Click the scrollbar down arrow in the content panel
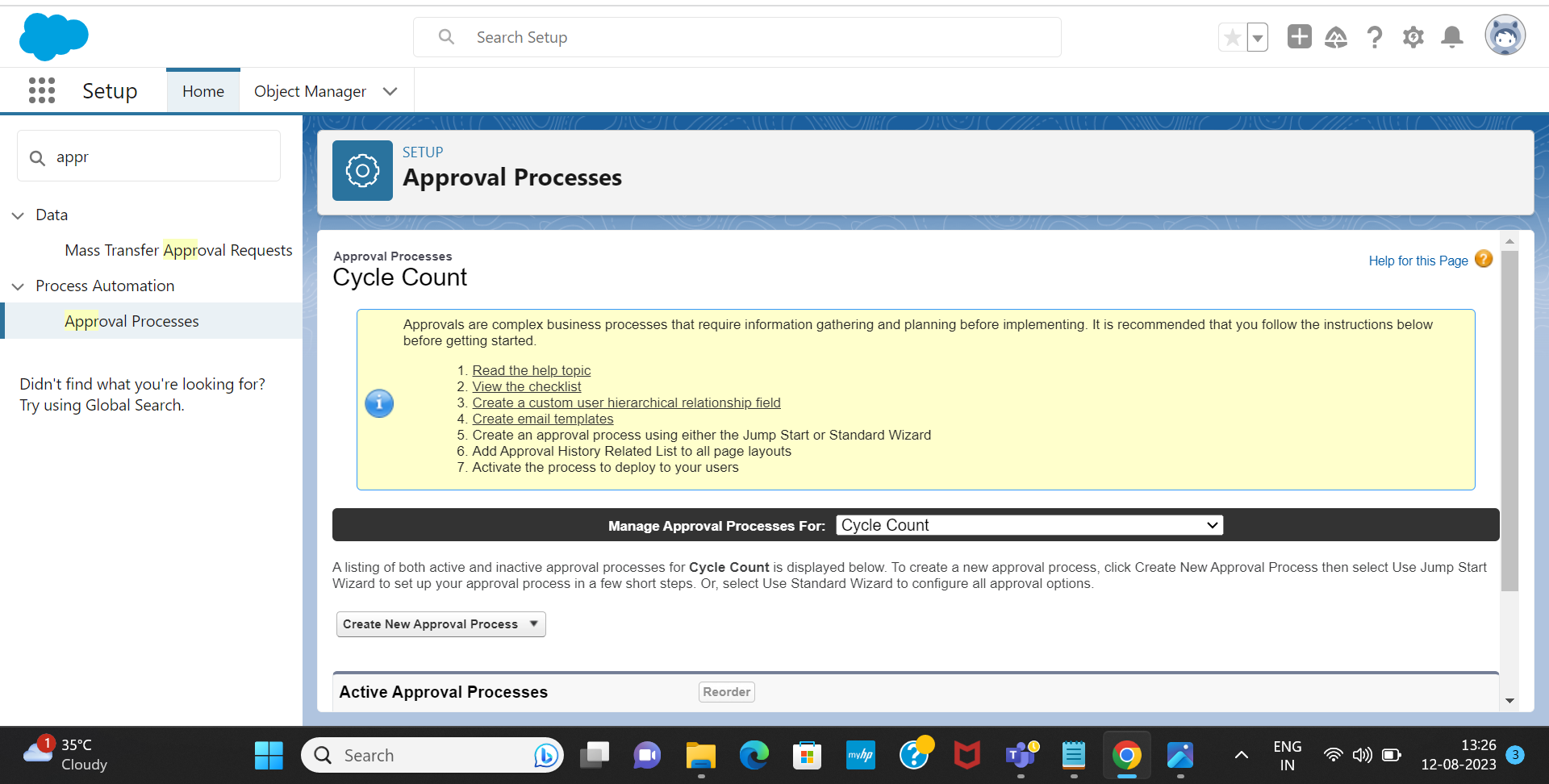 [x=1509, y=701]
